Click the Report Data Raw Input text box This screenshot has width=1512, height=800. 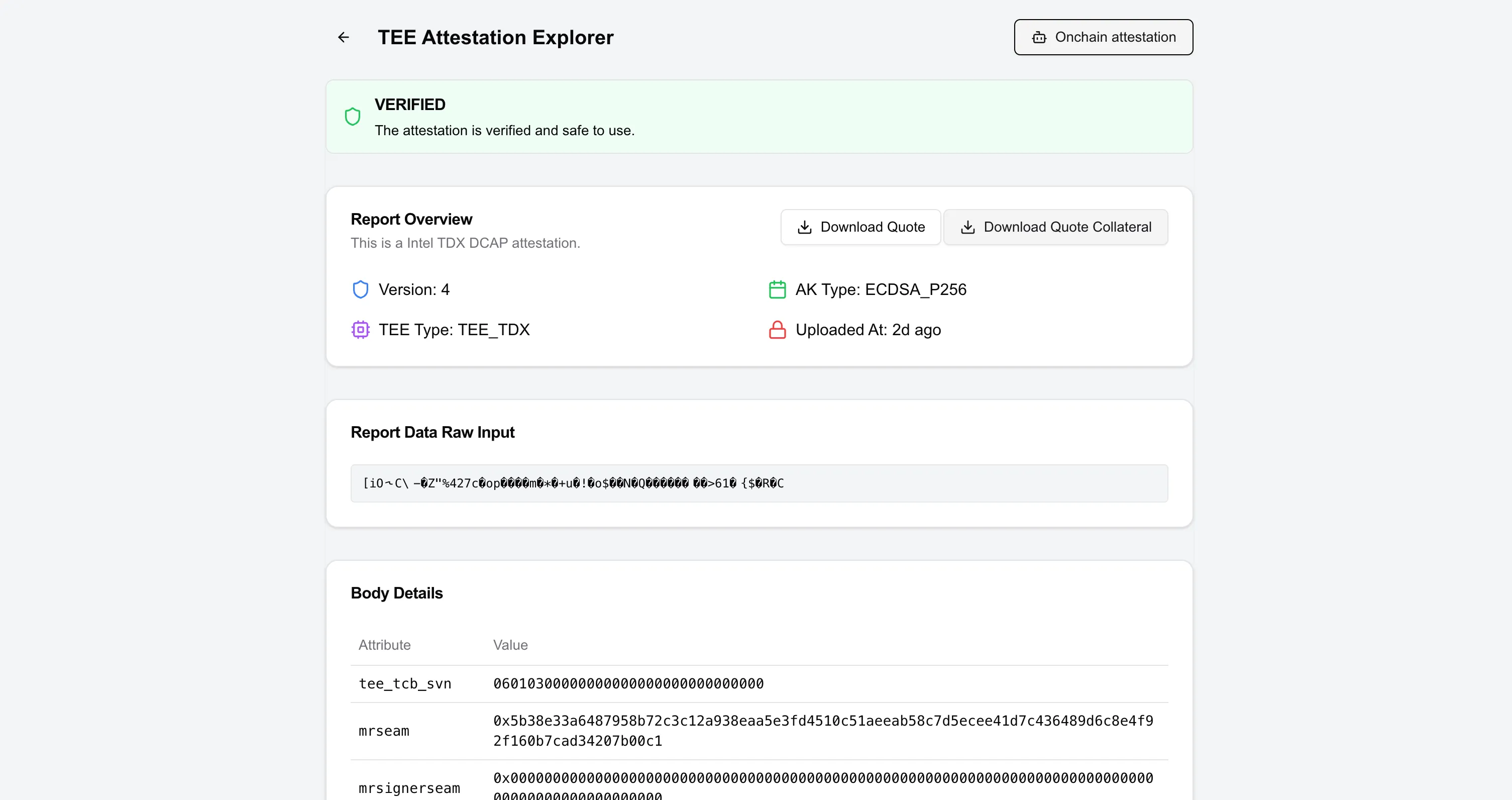[x=759, y=483]
